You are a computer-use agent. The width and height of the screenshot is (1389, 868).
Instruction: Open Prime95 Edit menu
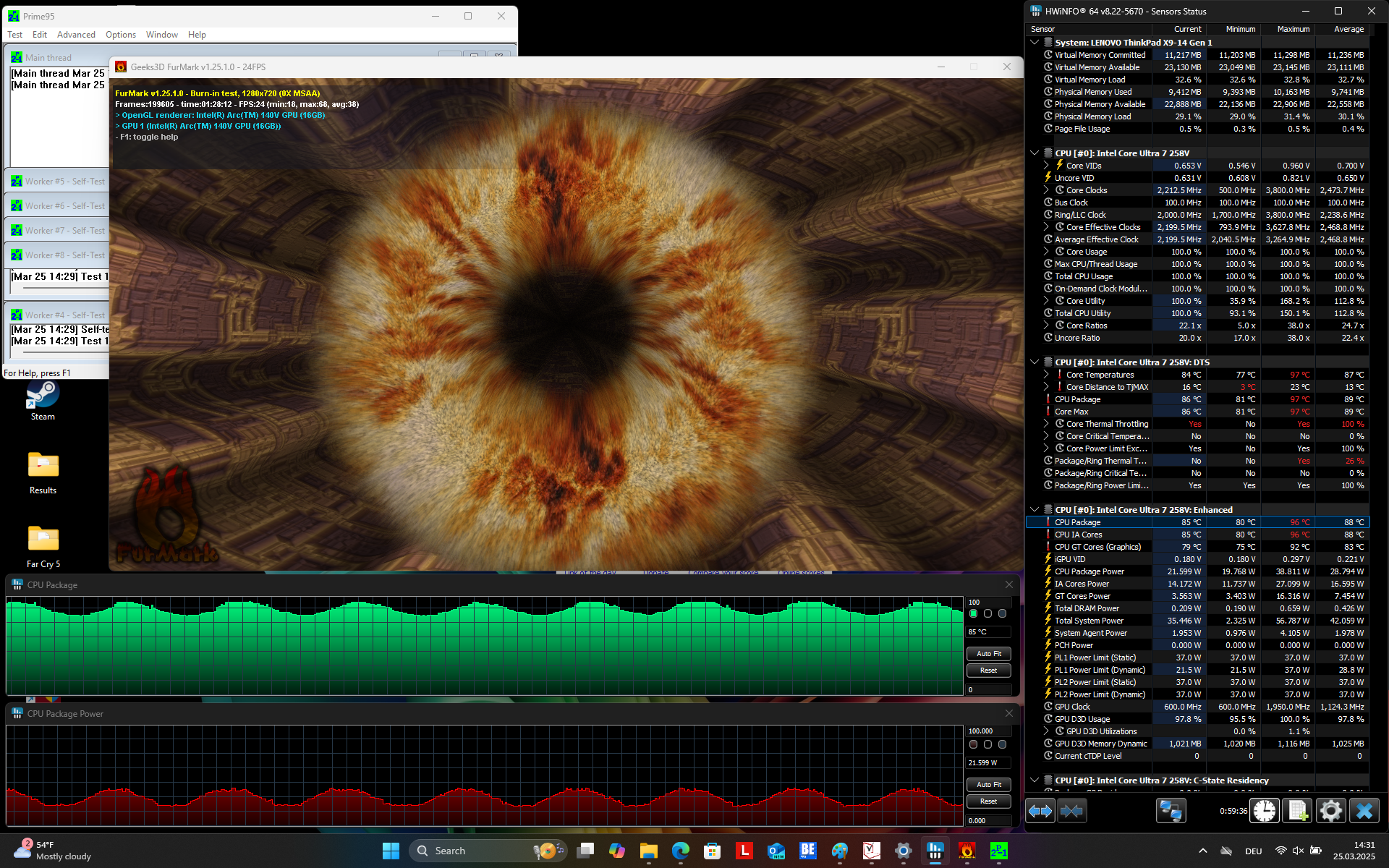pos(40,35)
